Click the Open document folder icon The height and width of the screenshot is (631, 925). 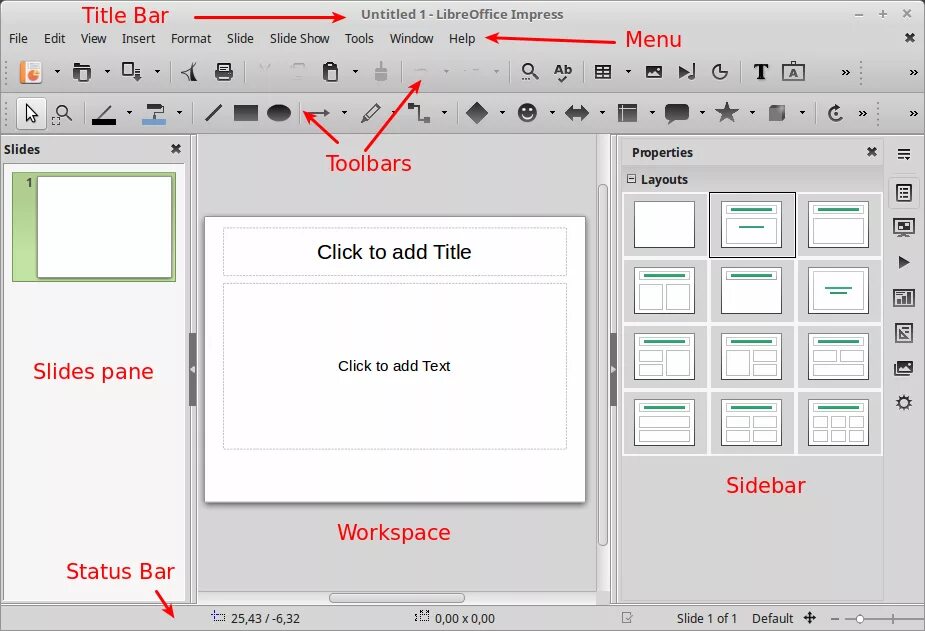point(81,72)
